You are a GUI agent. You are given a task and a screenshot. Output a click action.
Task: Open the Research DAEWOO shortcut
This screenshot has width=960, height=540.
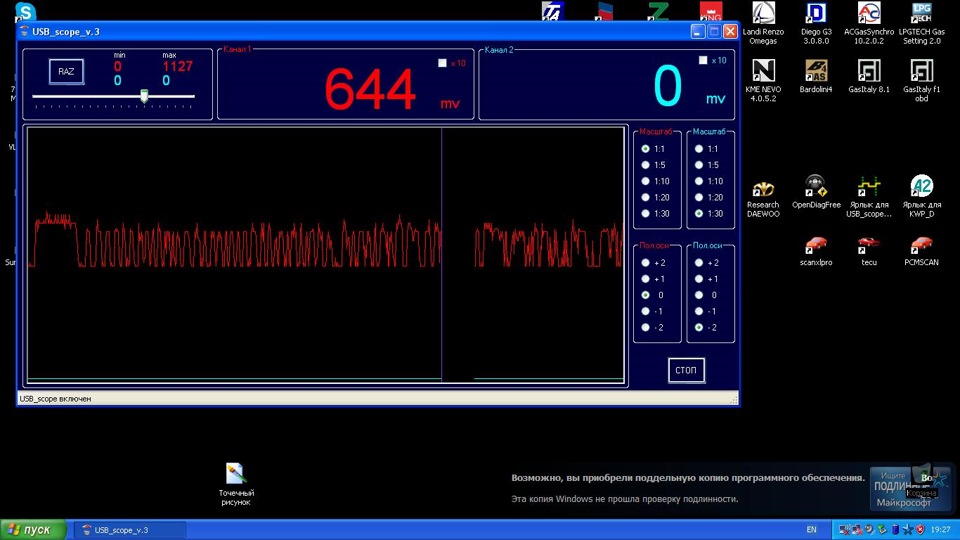(x=763, y=190)
